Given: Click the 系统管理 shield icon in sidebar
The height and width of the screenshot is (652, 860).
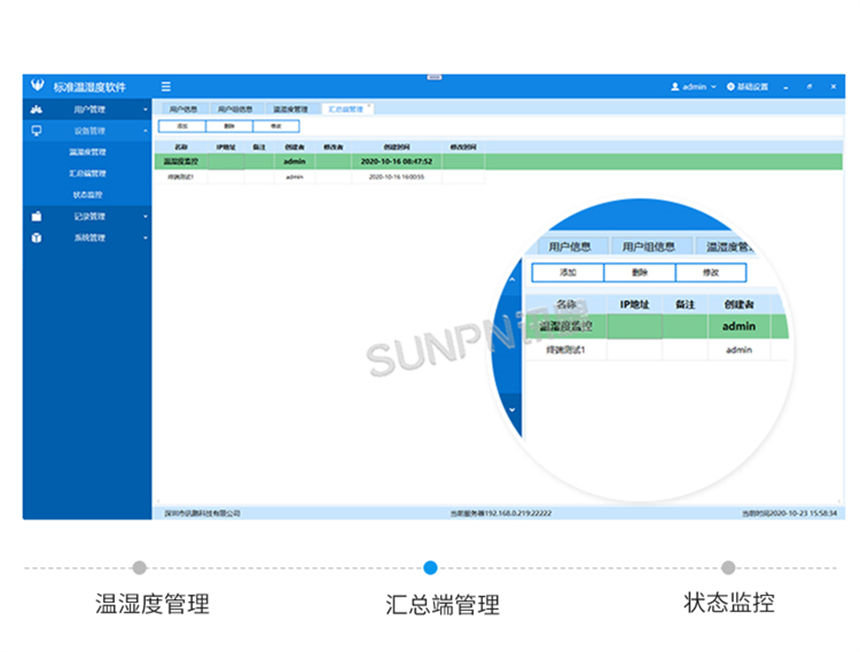Looking at the screenshot, I should [35, 238].
